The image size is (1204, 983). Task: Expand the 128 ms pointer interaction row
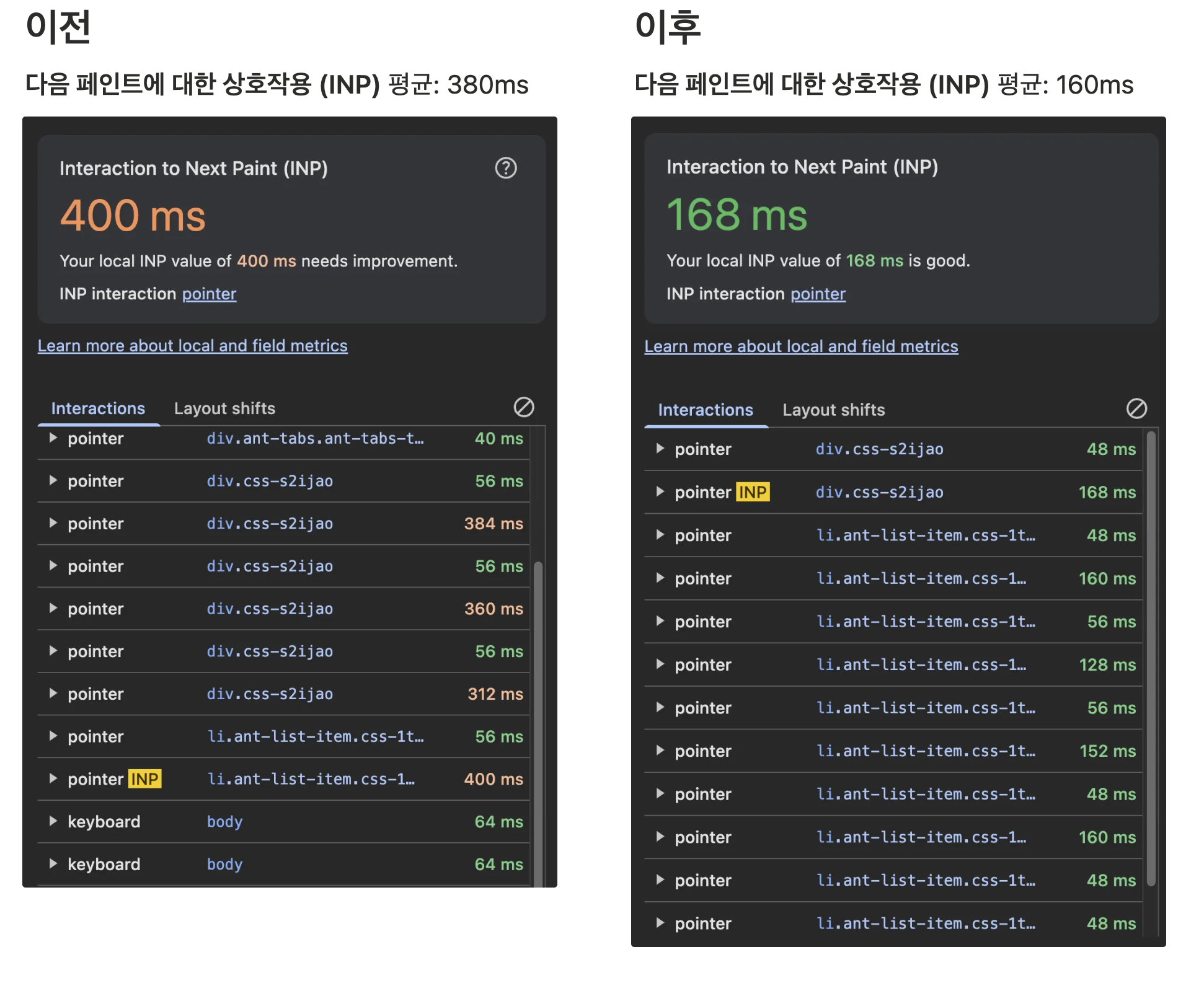pyautogui.click(x=660, y=664)
